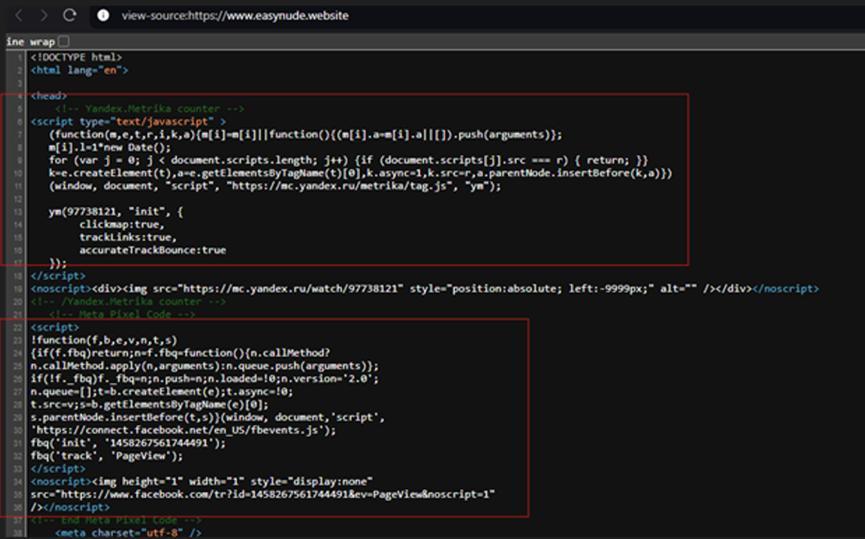Open the site information icon in the address bar
Viewport: 865px width, 539px height.
click(103, 15)
